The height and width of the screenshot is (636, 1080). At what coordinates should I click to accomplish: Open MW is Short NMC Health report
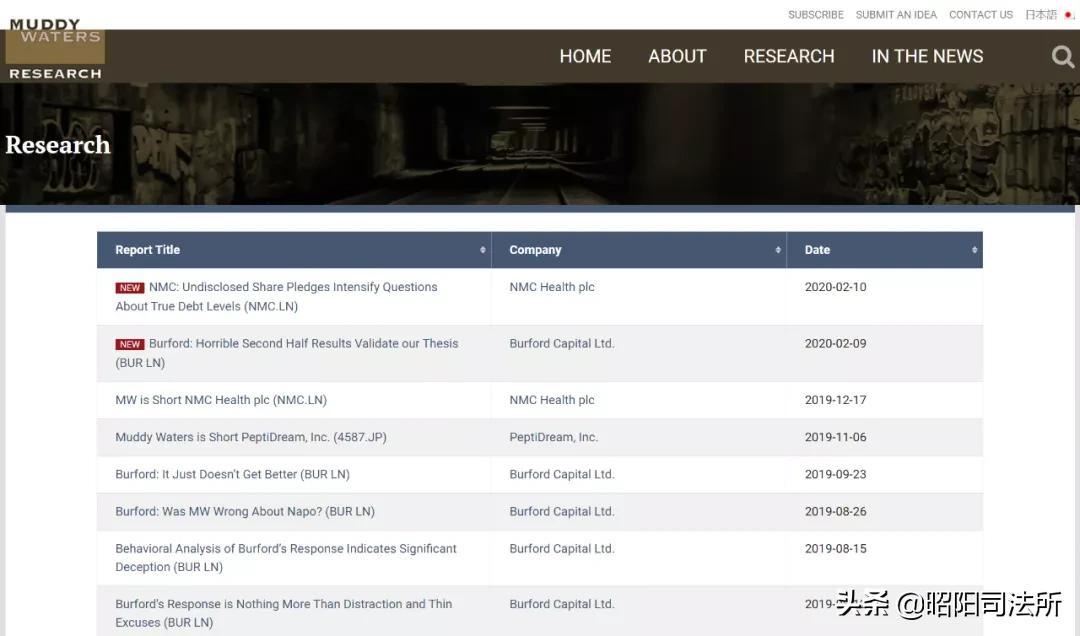[x=221, y=400]
